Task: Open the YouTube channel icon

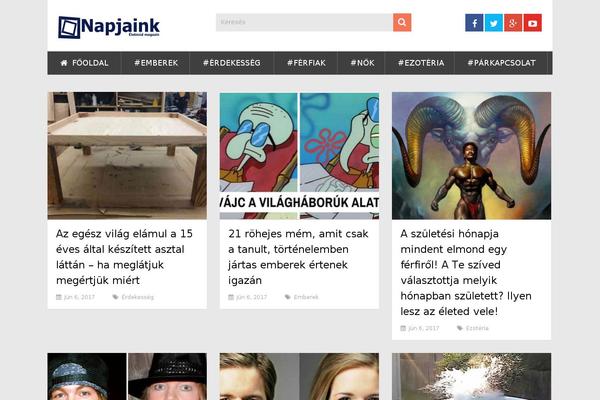Action: pos(533,23)
